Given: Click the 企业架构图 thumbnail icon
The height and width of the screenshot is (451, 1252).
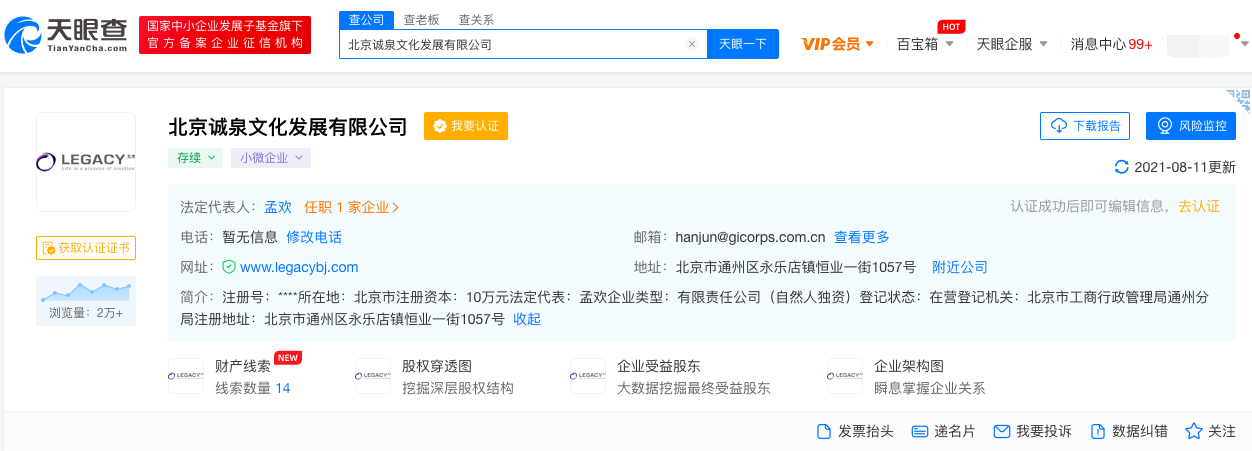Looking at the screenshot, I should click(845, 376).
